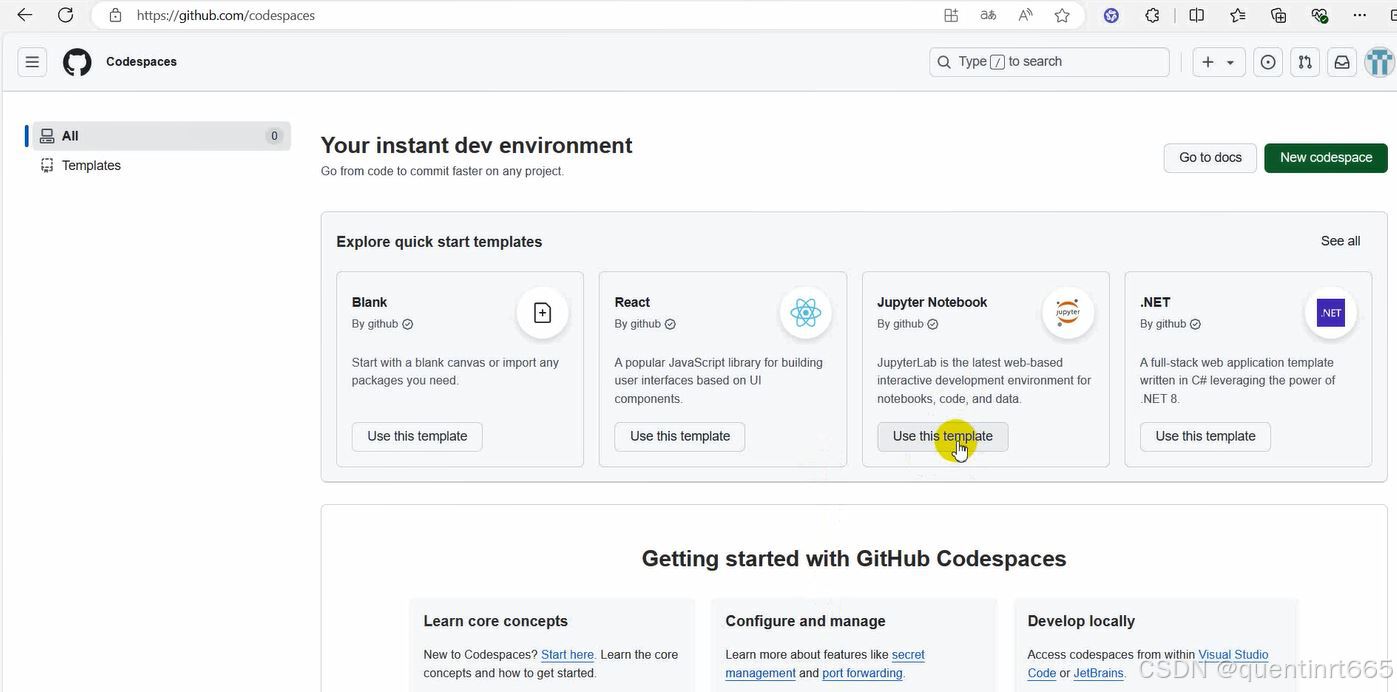Click 'Your instant dev environment' heading

pyautogui.click(x=476, y=145)
